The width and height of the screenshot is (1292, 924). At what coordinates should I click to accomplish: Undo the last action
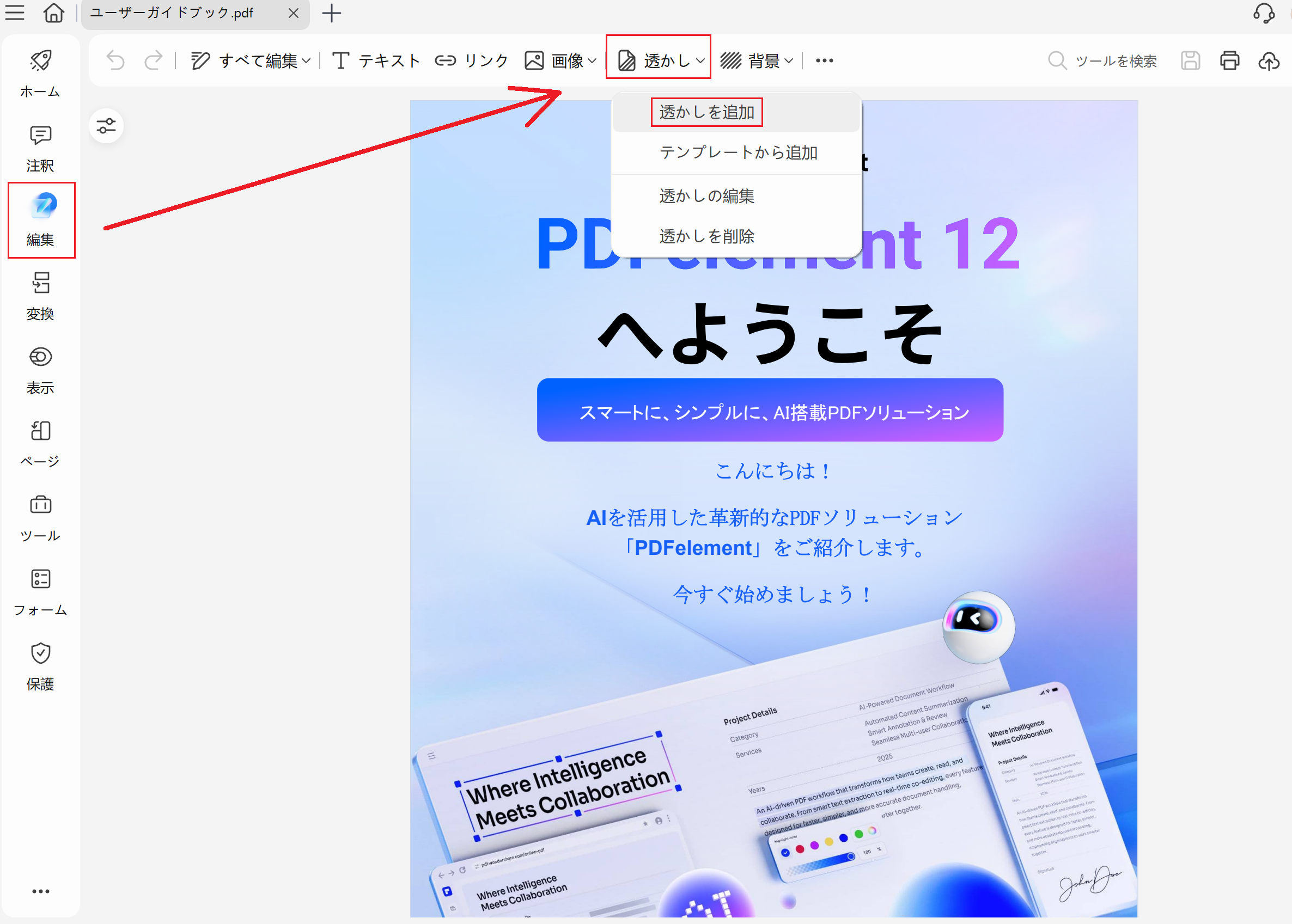tap(115, 60)
